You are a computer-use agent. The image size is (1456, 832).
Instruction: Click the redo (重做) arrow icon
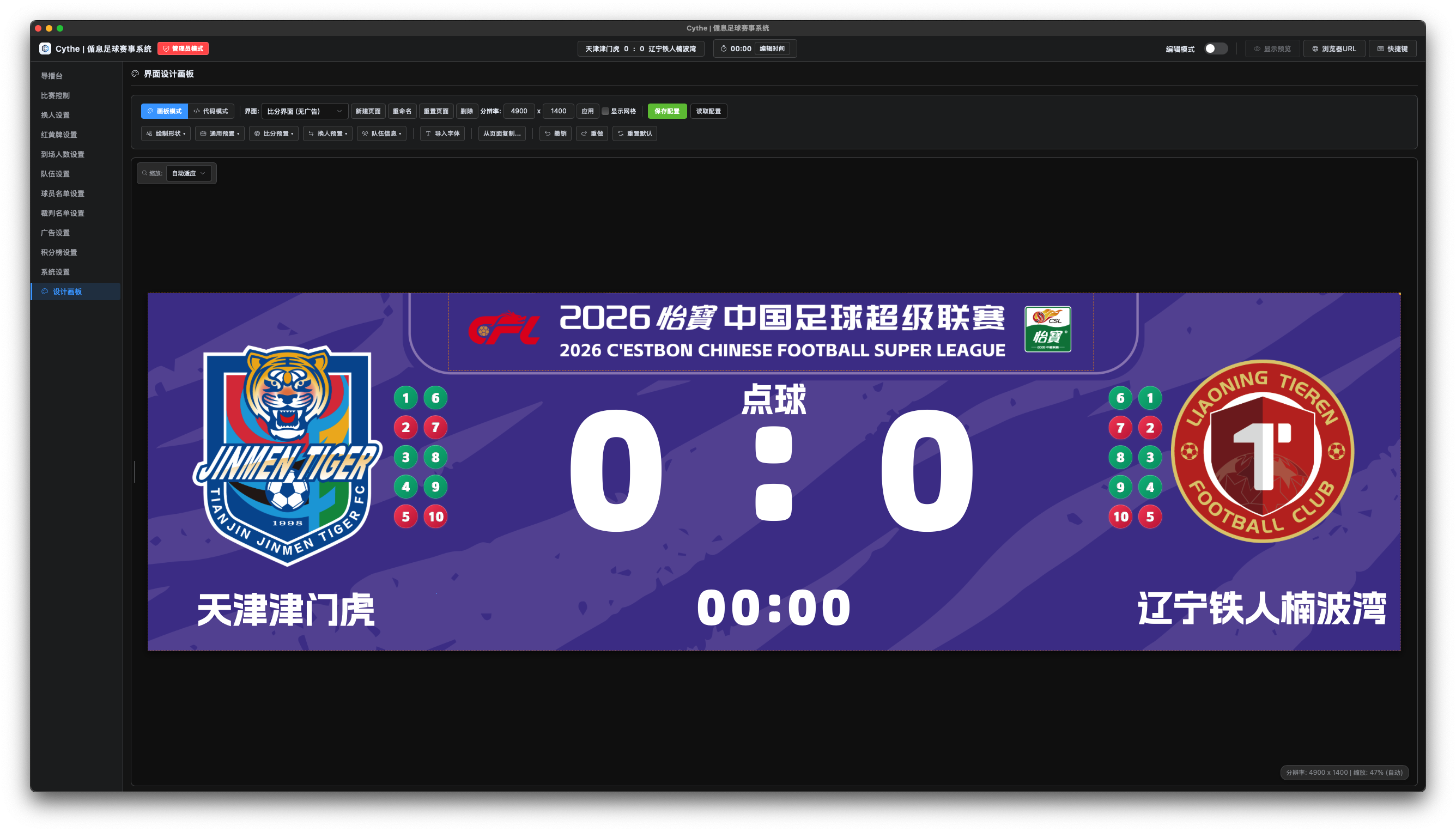(584, 133)
